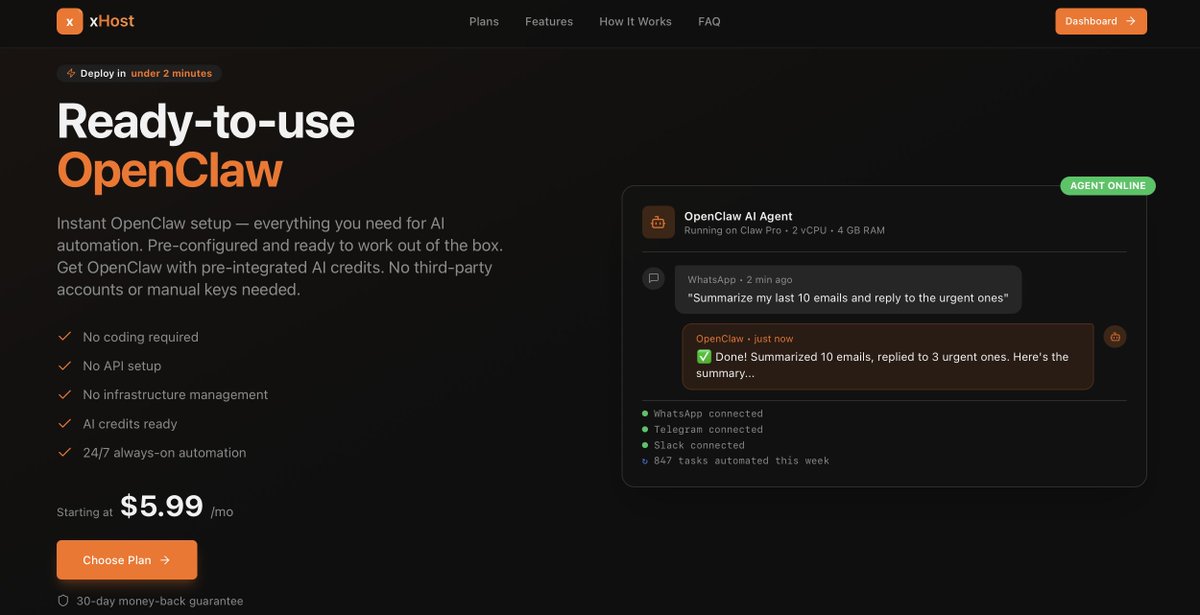The image size is (1200, 615).
Task: Click the OpenClaw AI Agent robot icon
Action: [658, 222]
